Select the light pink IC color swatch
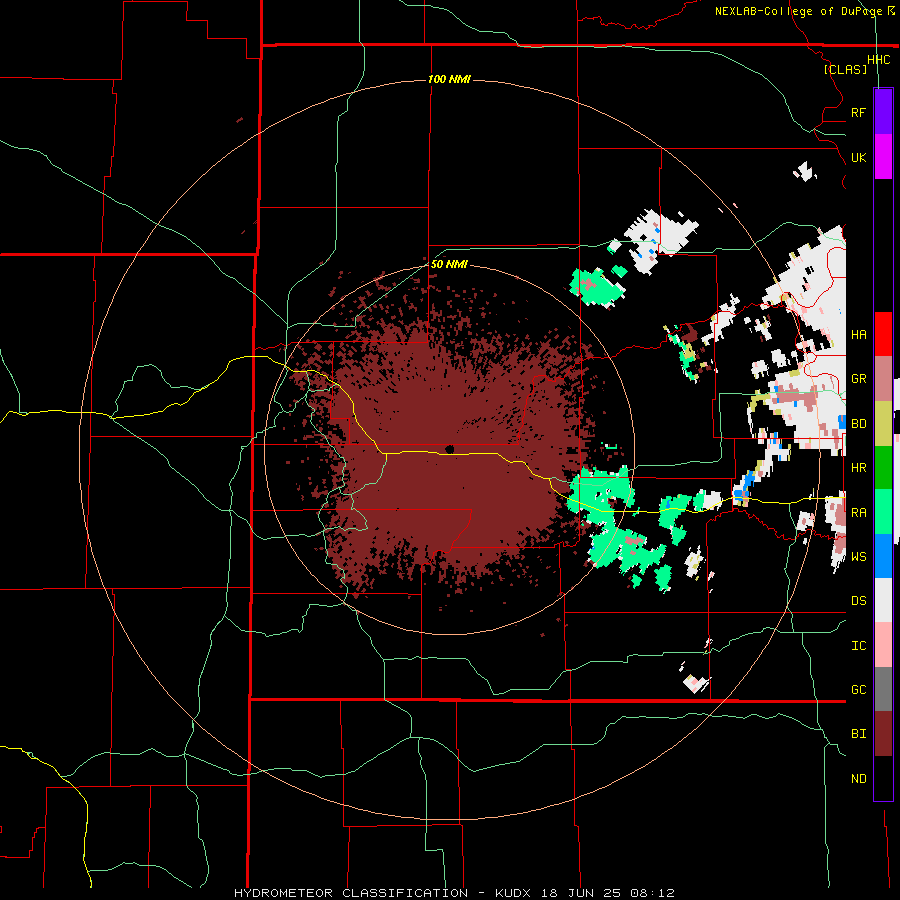900x900 pixels. click(883, 645)
